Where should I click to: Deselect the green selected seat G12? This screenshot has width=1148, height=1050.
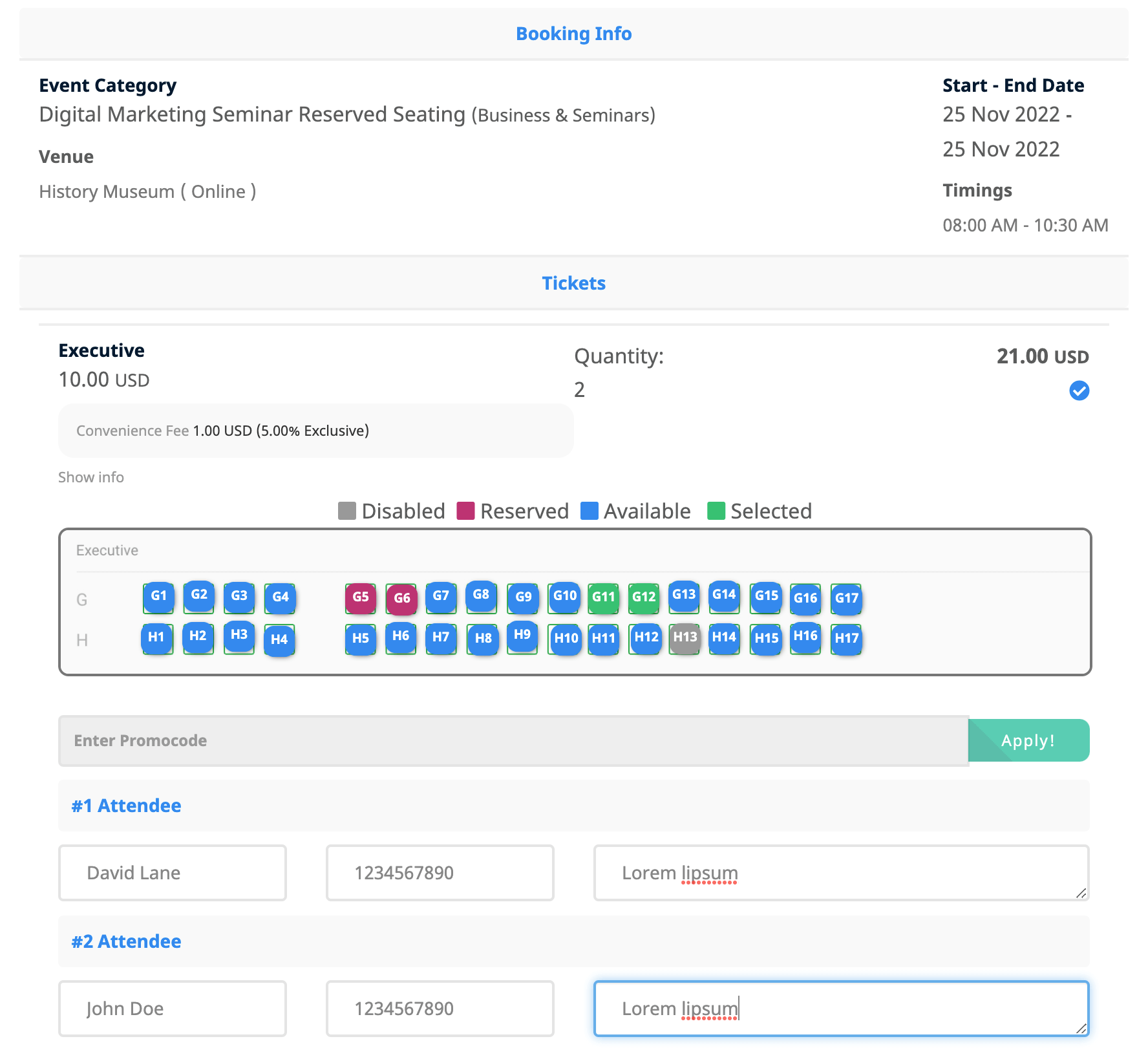(644, 597)
